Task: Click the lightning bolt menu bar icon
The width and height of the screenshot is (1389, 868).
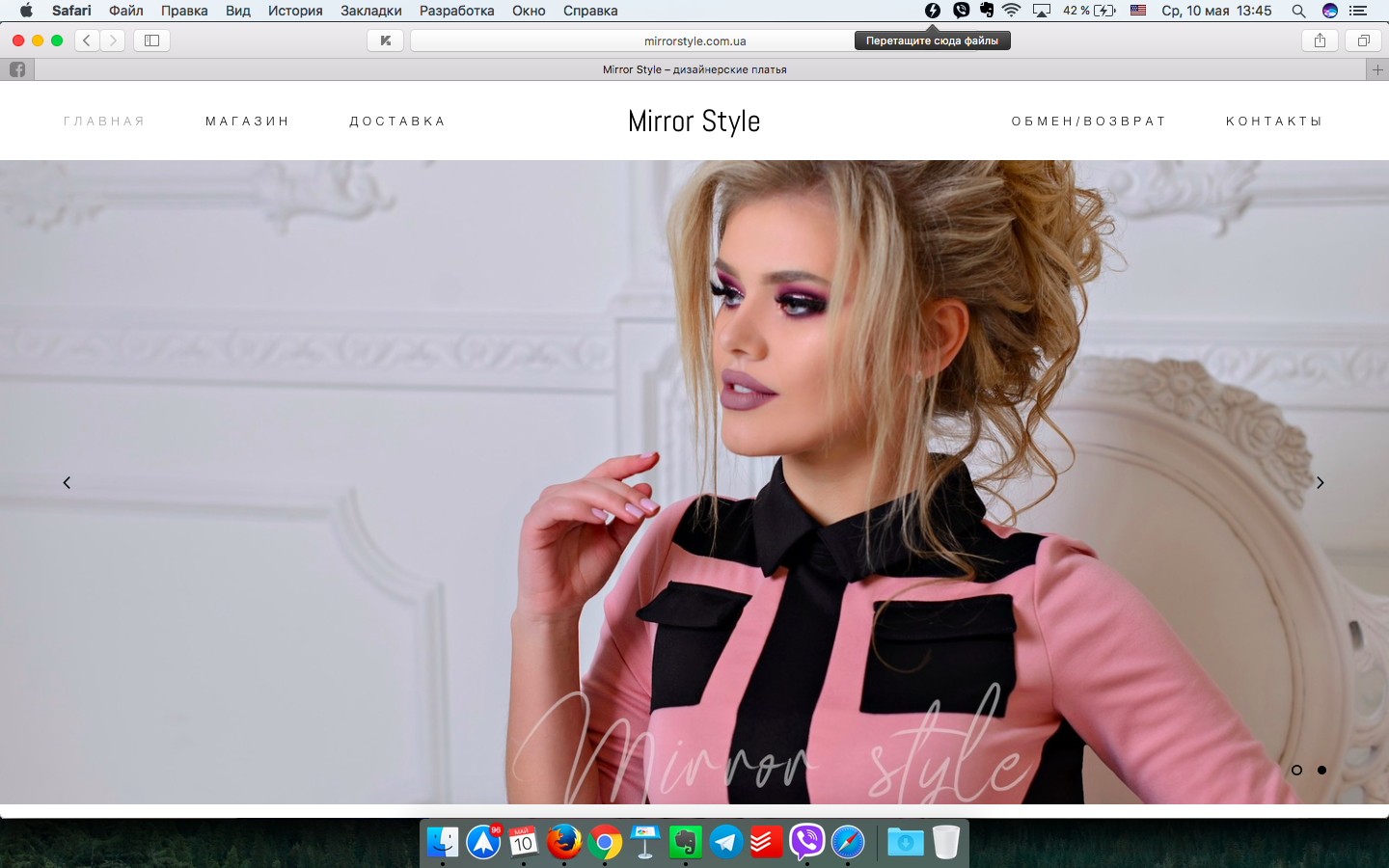Action: (x=933, y=11)
